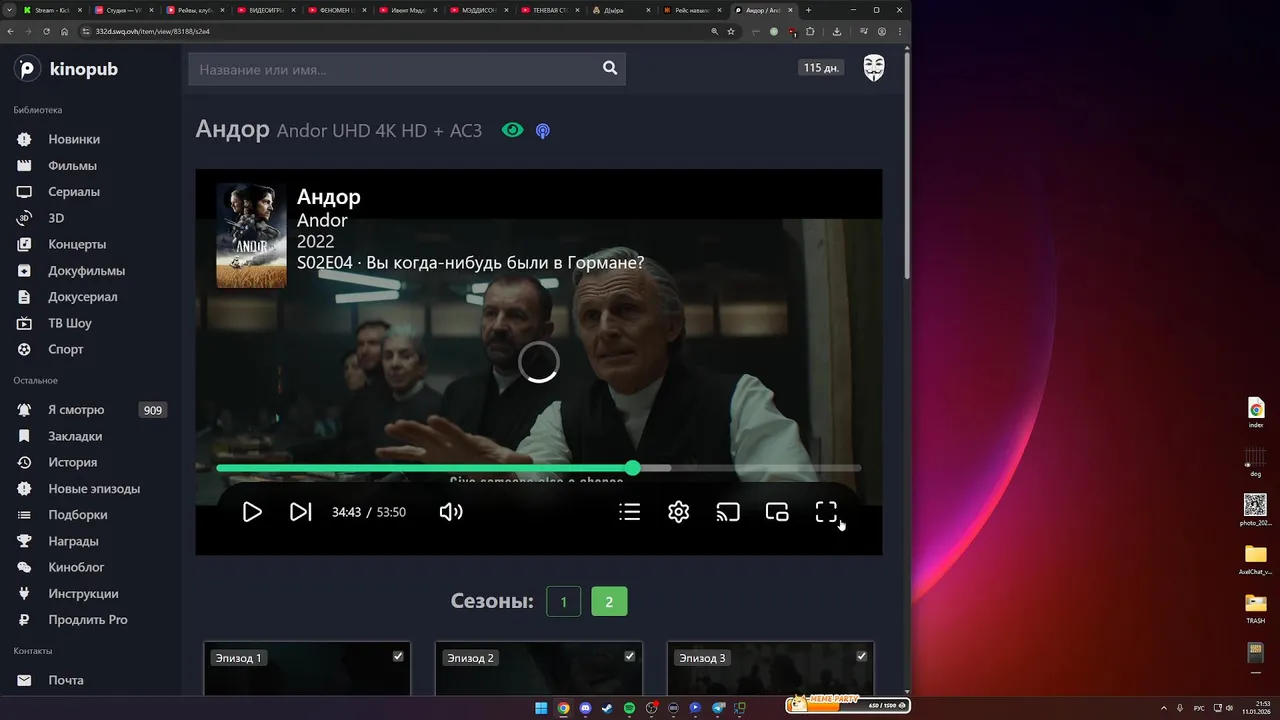Seek on the green video progress bar
Screen dimensions: 1280x720
pyautogui.click(x=538, y=468)
